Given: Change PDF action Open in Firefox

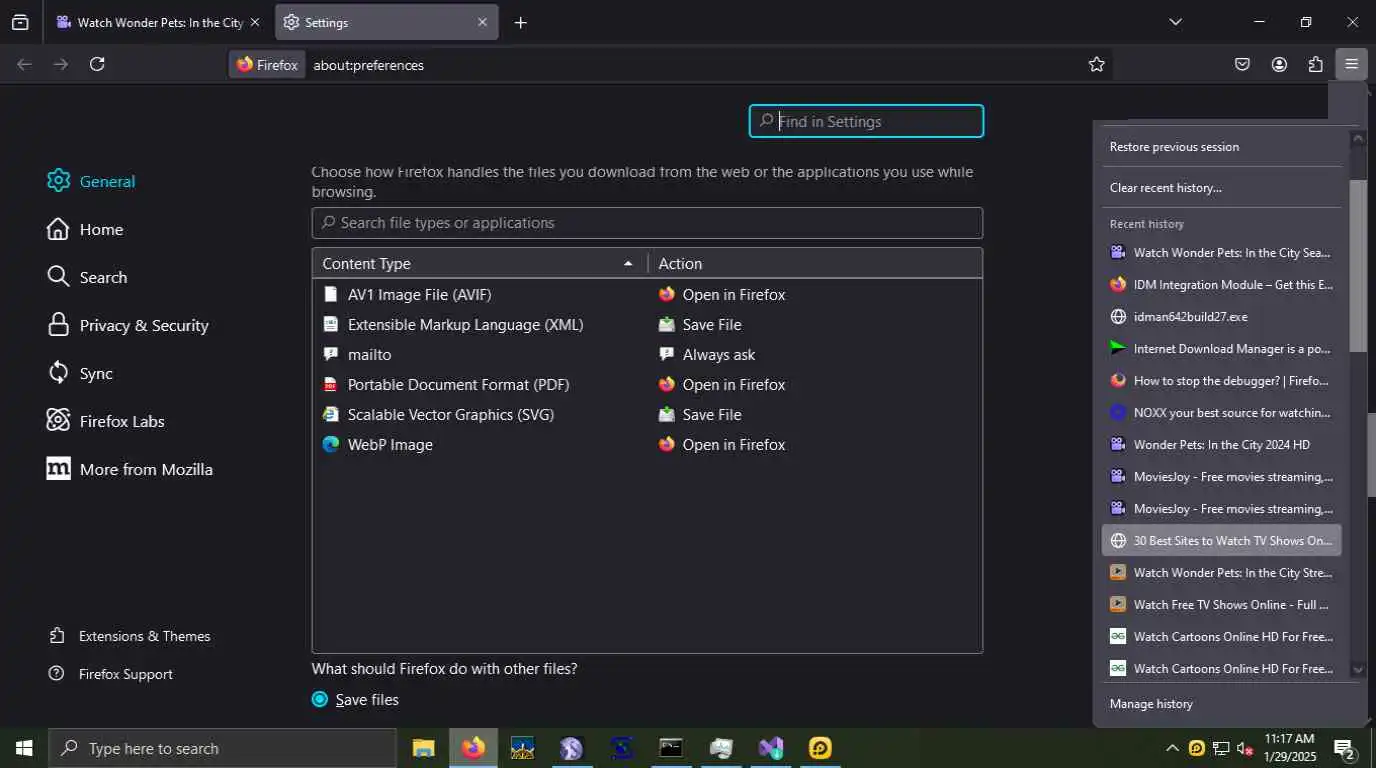Looking at the screenshot, I should pos(722,385).
